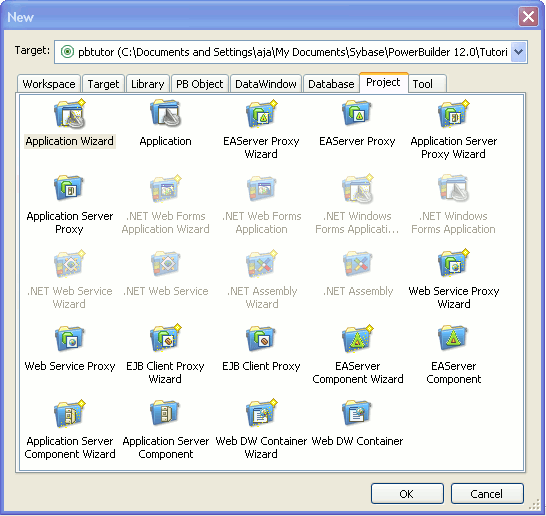Pick the EAServer Proxy icon
546x516 pixels.
tap(357, 113)
